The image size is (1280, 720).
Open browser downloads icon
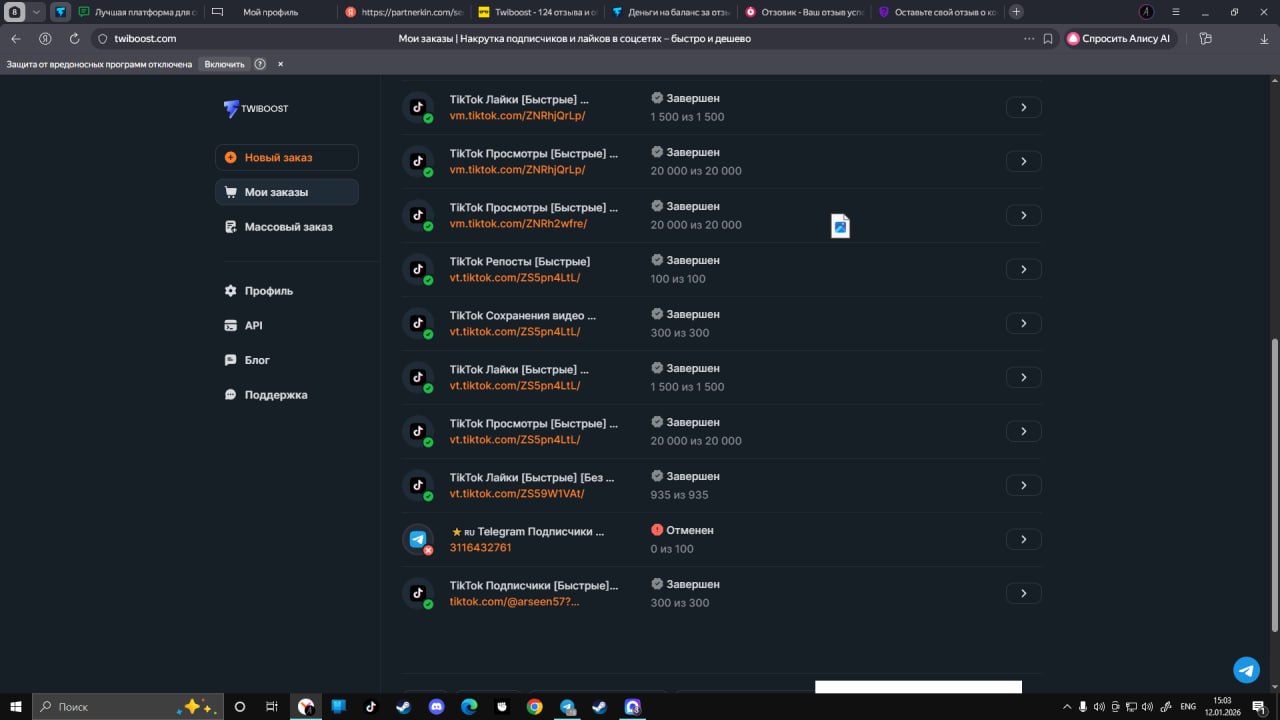point(1264,39)
